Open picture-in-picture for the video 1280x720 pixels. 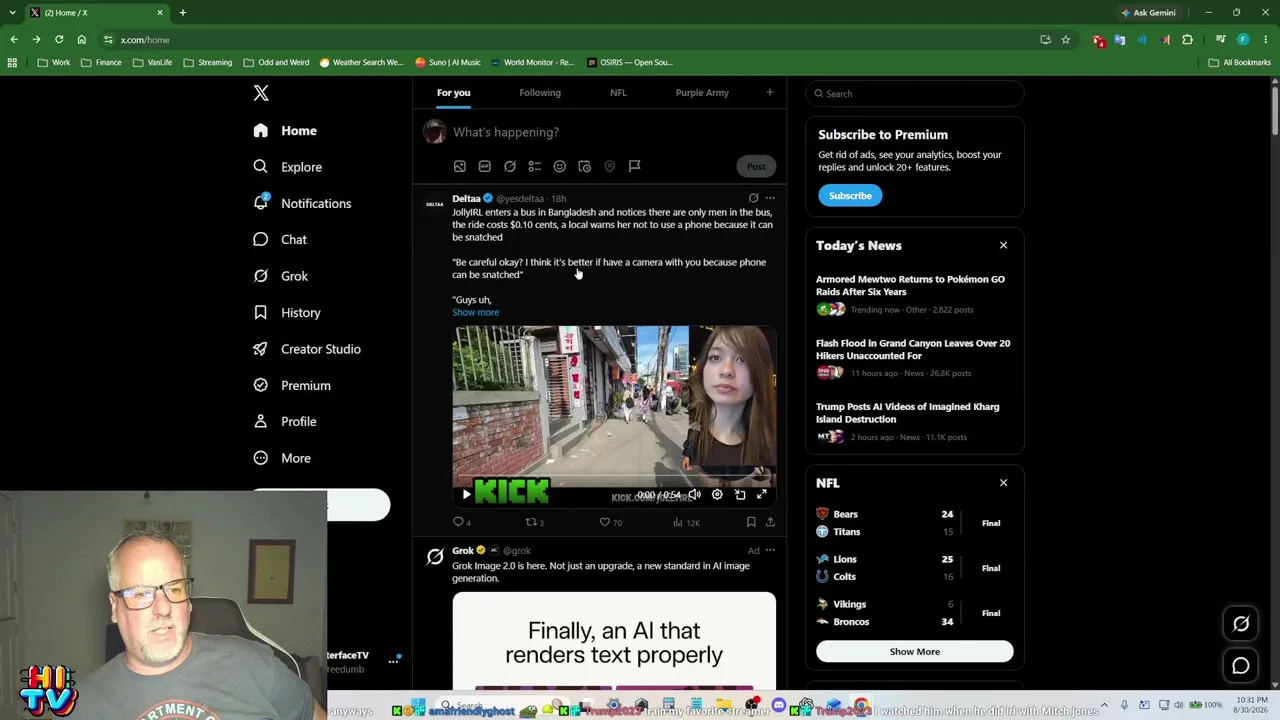740,494
